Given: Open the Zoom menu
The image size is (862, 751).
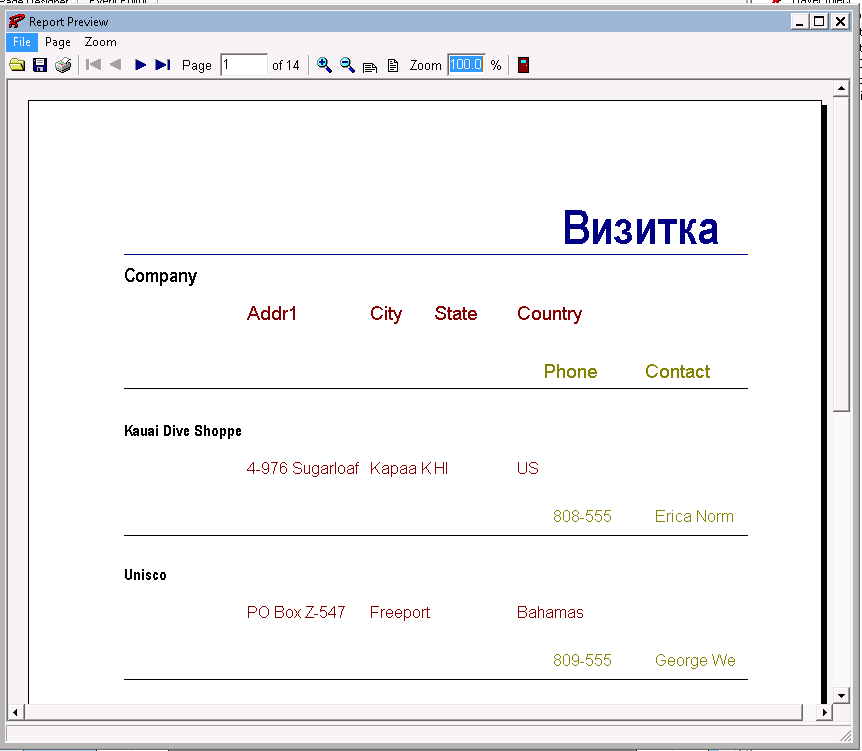Looking at the screenshot, I should (x=100, y=42).
